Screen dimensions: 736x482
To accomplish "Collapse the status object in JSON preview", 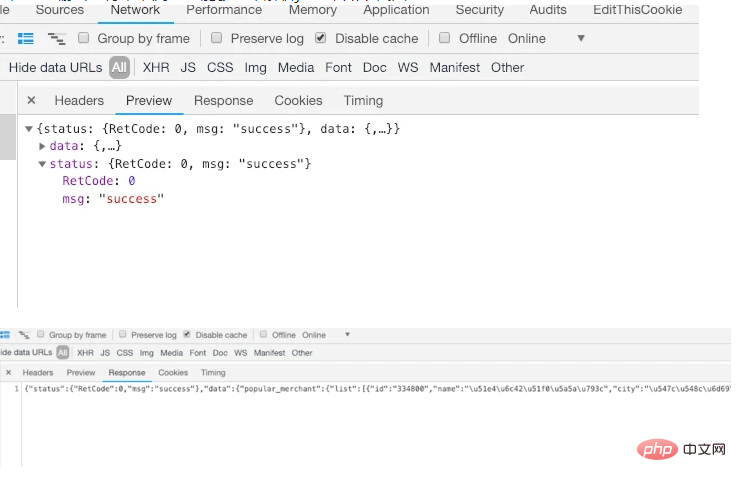I will tap(42, 164).
